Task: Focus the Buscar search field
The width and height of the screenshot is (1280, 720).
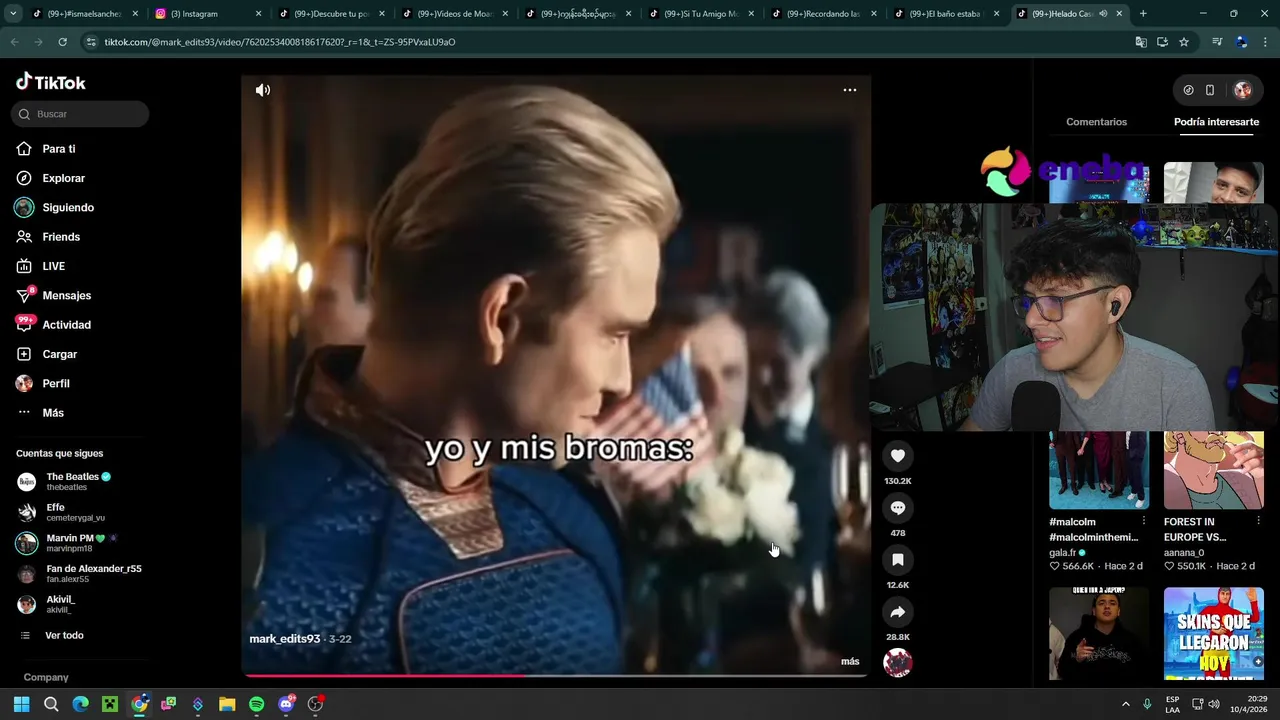Action: click(80, 114)
